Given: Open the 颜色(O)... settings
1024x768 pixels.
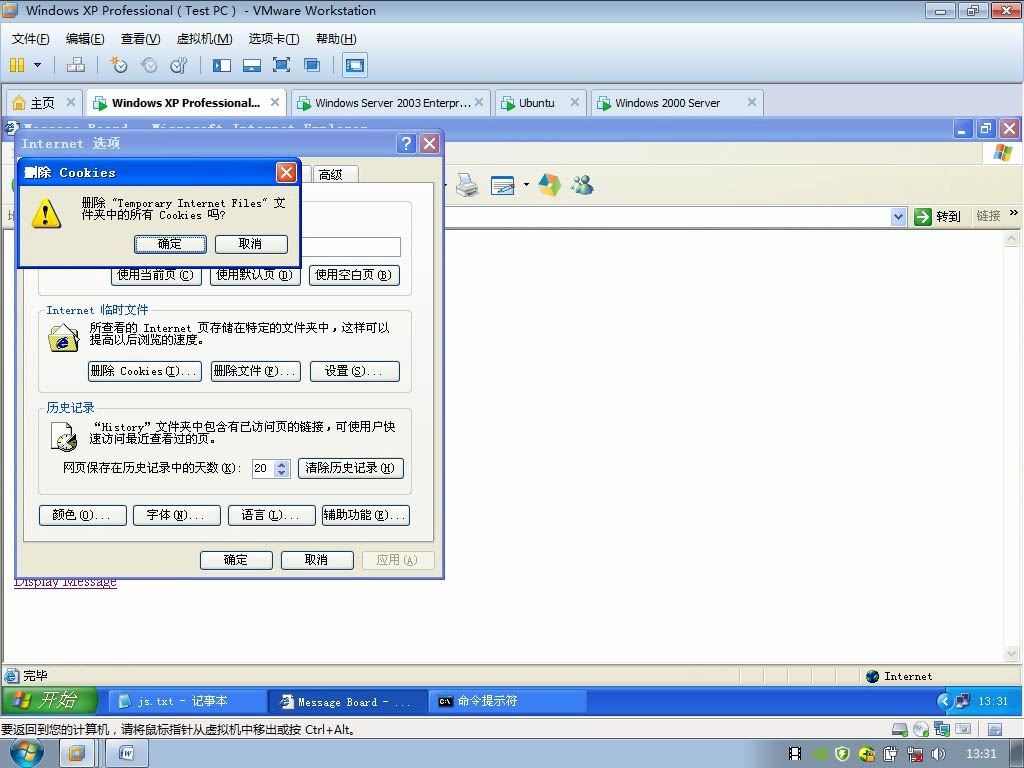Looking at the screenshot, I should click(82, 515).
